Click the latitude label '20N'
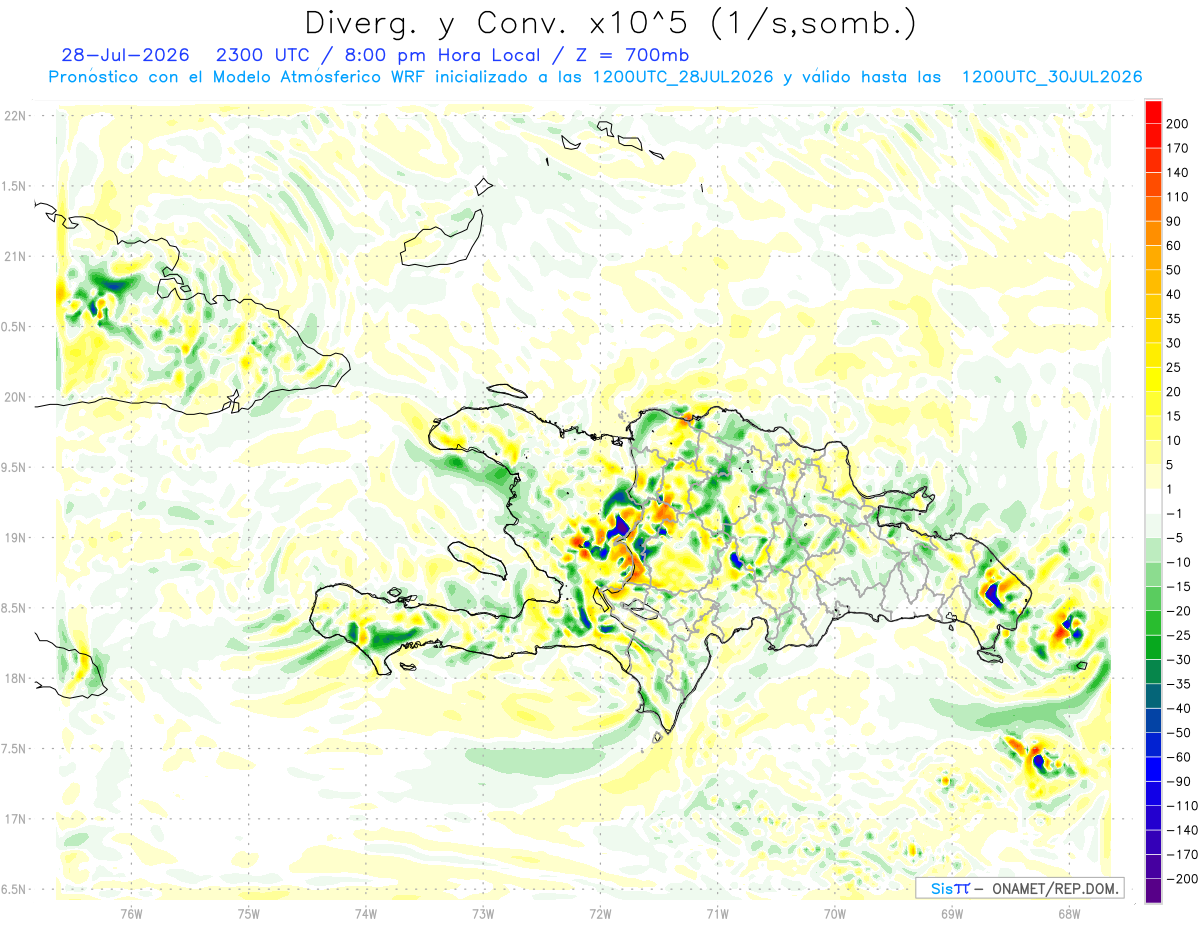This screenshot has width=1200, height=927. 14,397
